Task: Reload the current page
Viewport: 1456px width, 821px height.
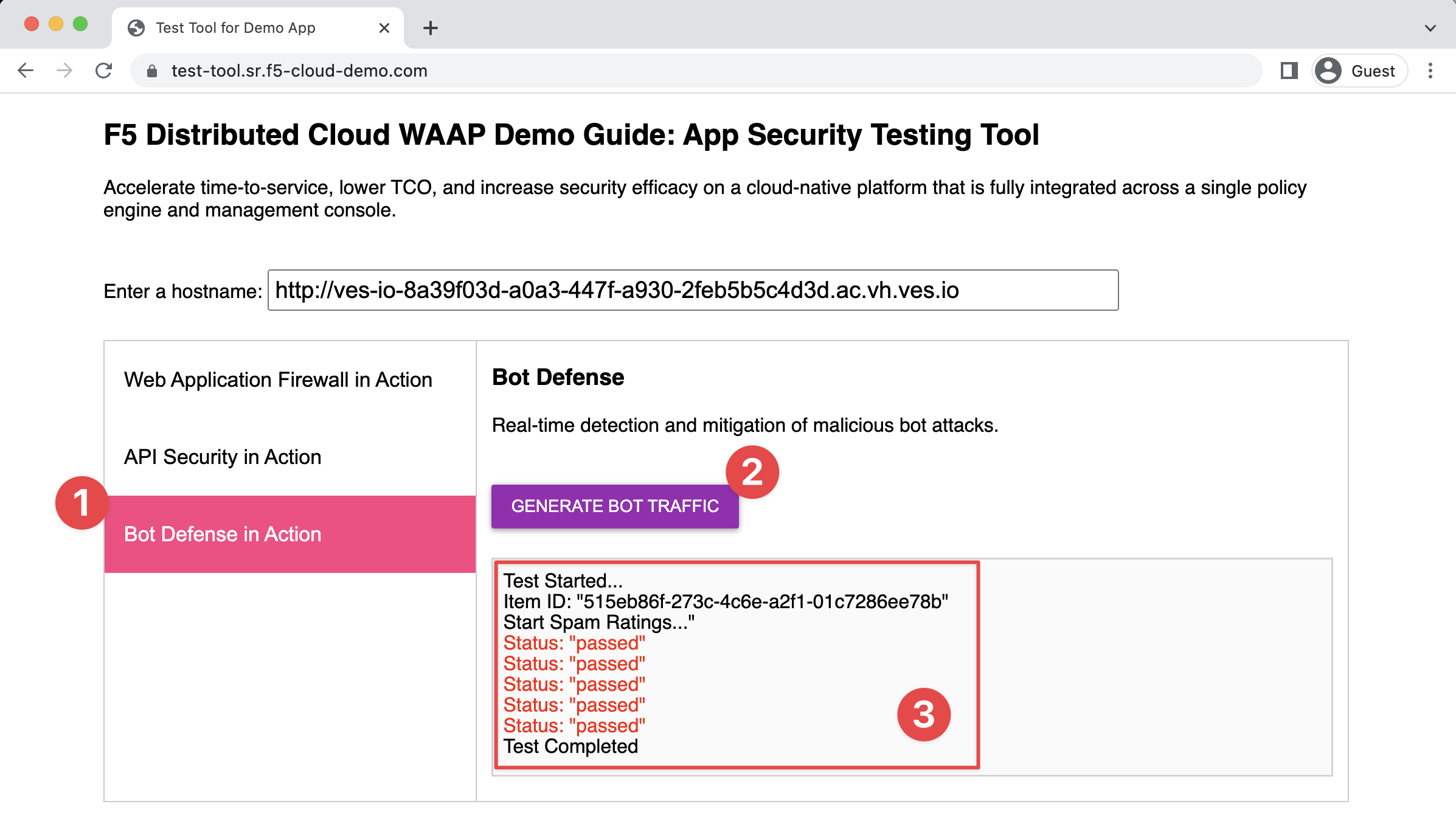Action: [x=104, y=71]
